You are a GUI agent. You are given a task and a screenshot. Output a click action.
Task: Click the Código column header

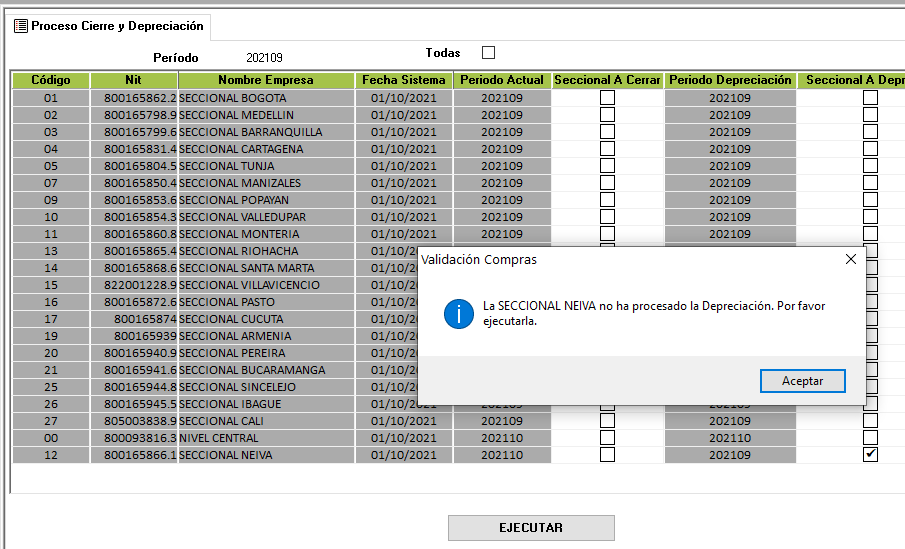pyautogui.click(x=51, y=80)
